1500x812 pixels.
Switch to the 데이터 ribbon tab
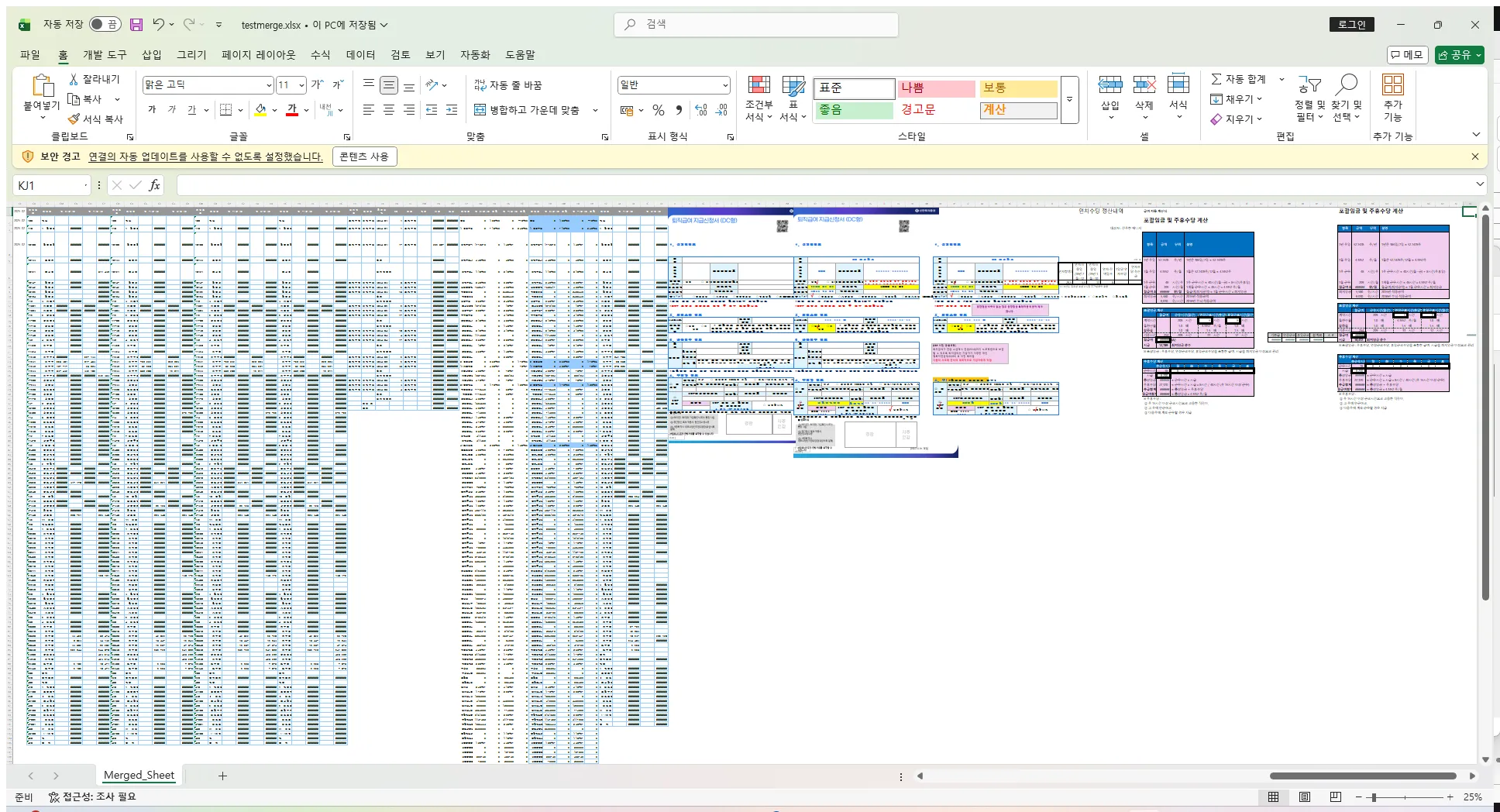[x=360, y=55]
